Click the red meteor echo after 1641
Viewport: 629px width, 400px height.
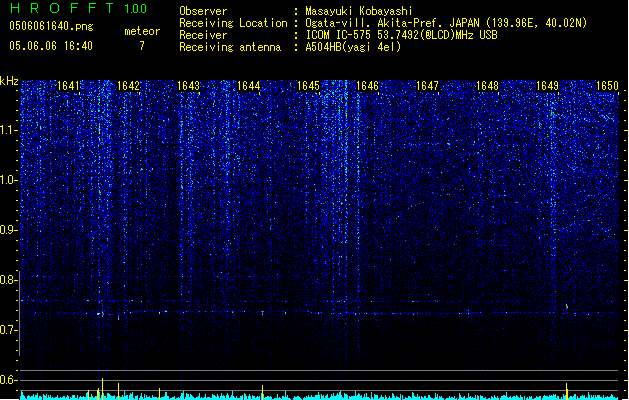(x=102, y=314)
